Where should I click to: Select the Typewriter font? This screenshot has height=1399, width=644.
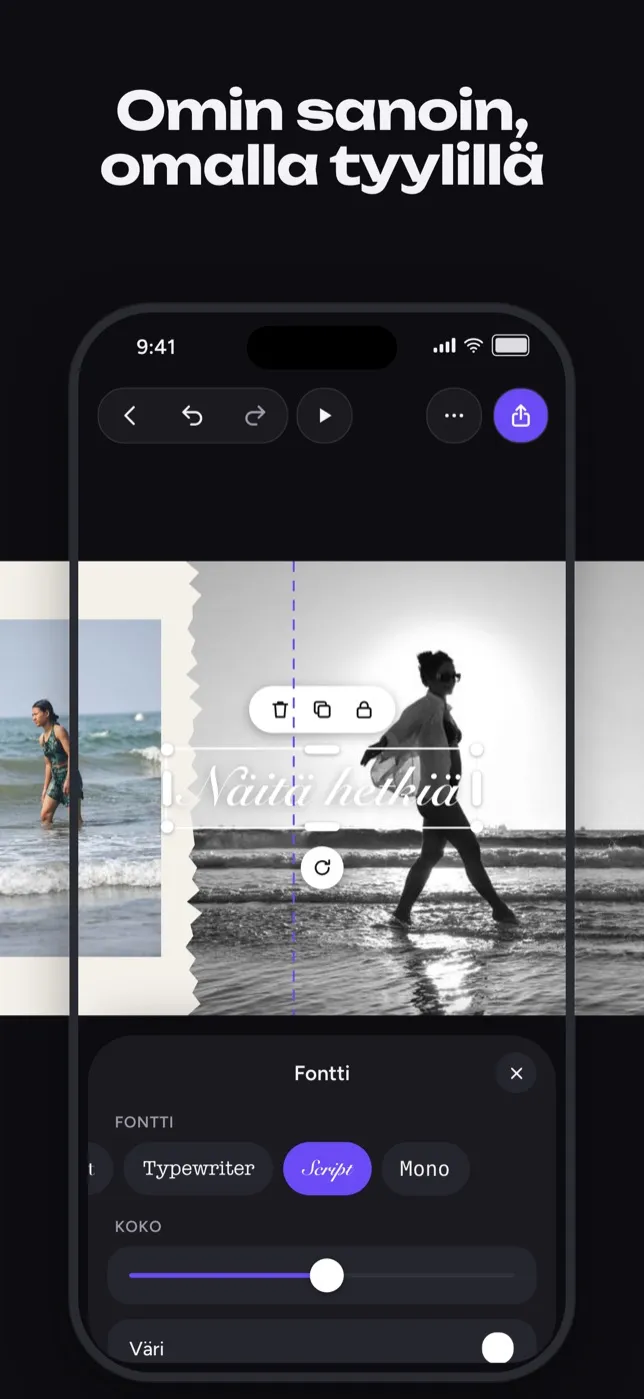point(198,1169)
